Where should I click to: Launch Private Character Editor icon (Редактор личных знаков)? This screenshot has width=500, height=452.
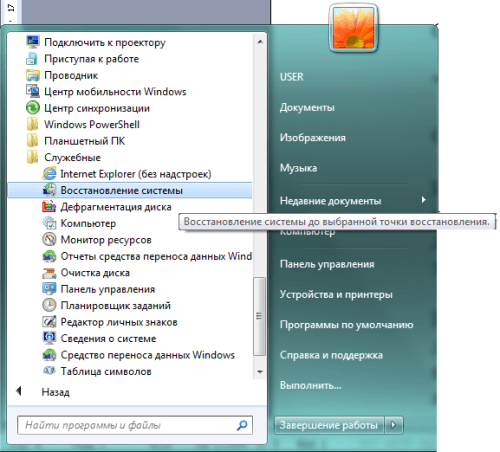pyautogui.click(x=49, y=322)
